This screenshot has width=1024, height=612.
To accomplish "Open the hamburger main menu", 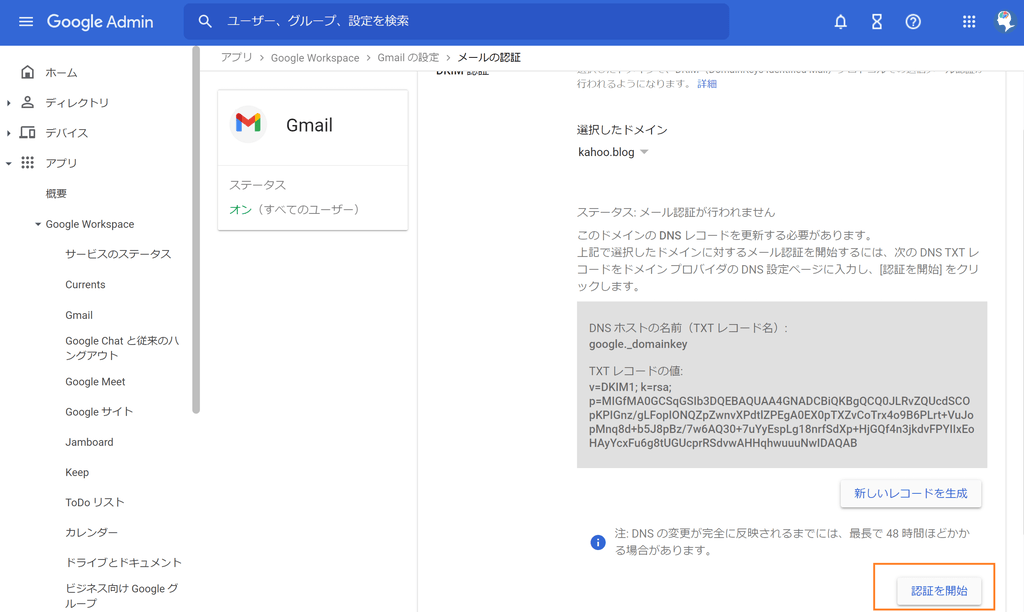I will point(26,22).
